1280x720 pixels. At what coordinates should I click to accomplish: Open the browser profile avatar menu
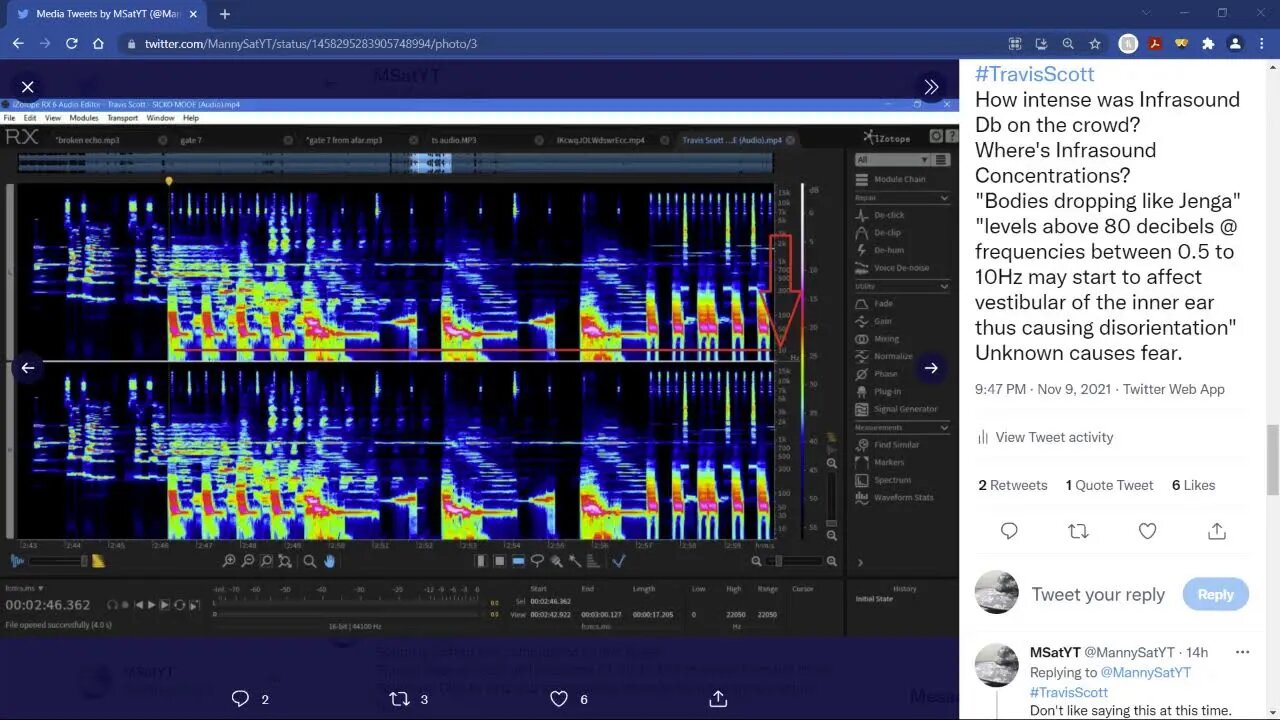pos(1235,44)
